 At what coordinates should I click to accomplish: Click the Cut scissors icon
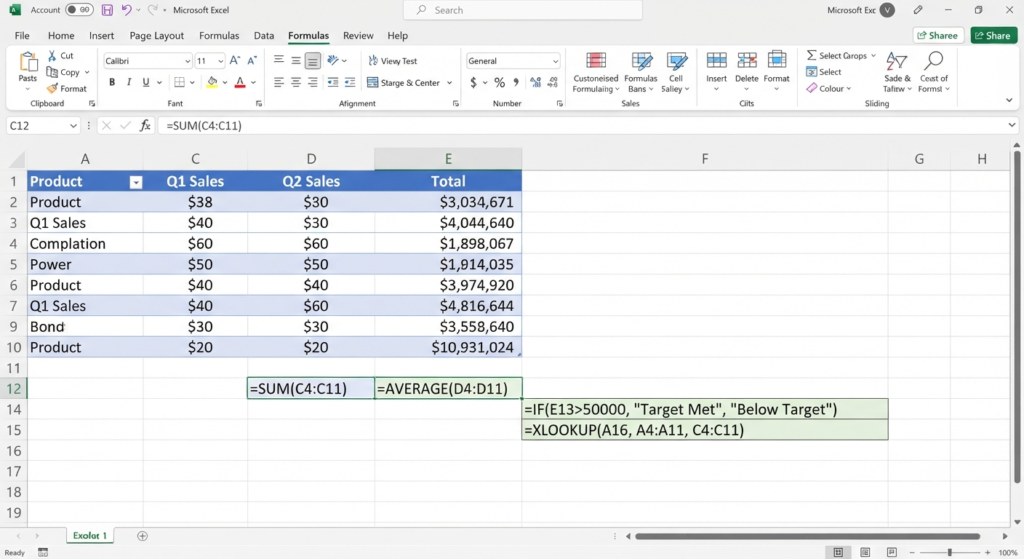[x=52, y=56]
